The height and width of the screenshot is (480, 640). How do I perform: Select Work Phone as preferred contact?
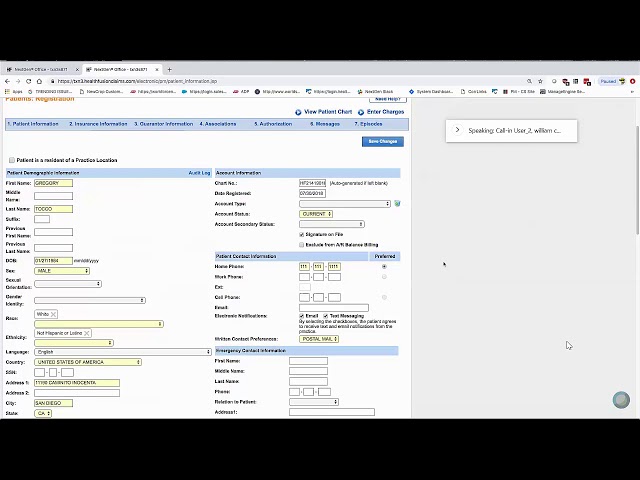tap(384, 277)
